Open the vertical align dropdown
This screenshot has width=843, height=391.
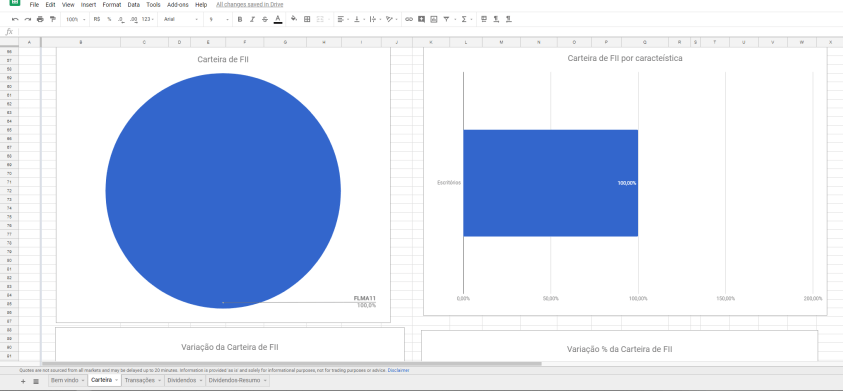pyautogui.click(x=358, y=19)
